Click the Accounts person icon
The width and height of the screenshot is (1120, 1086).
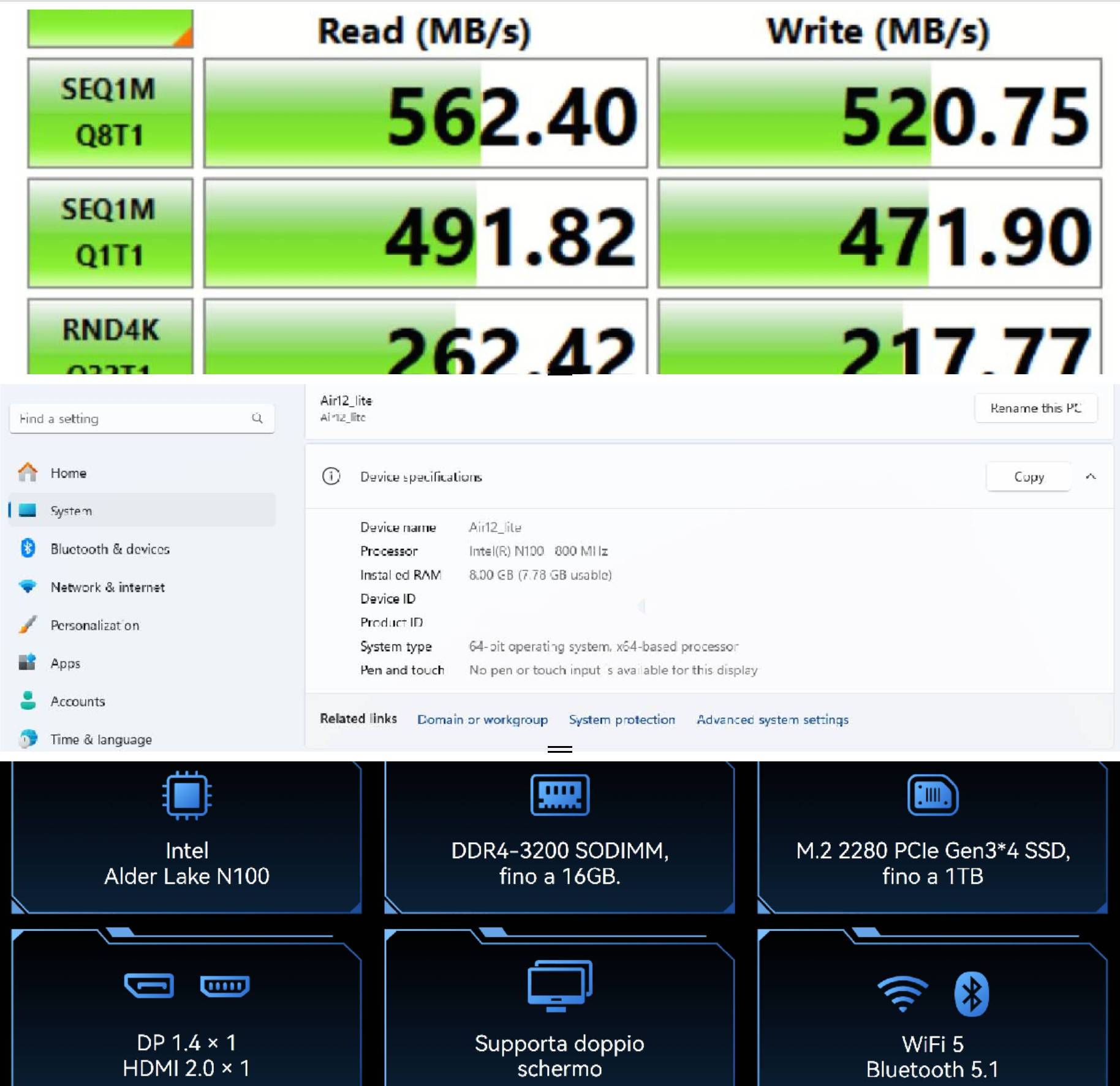coord(28,701)
